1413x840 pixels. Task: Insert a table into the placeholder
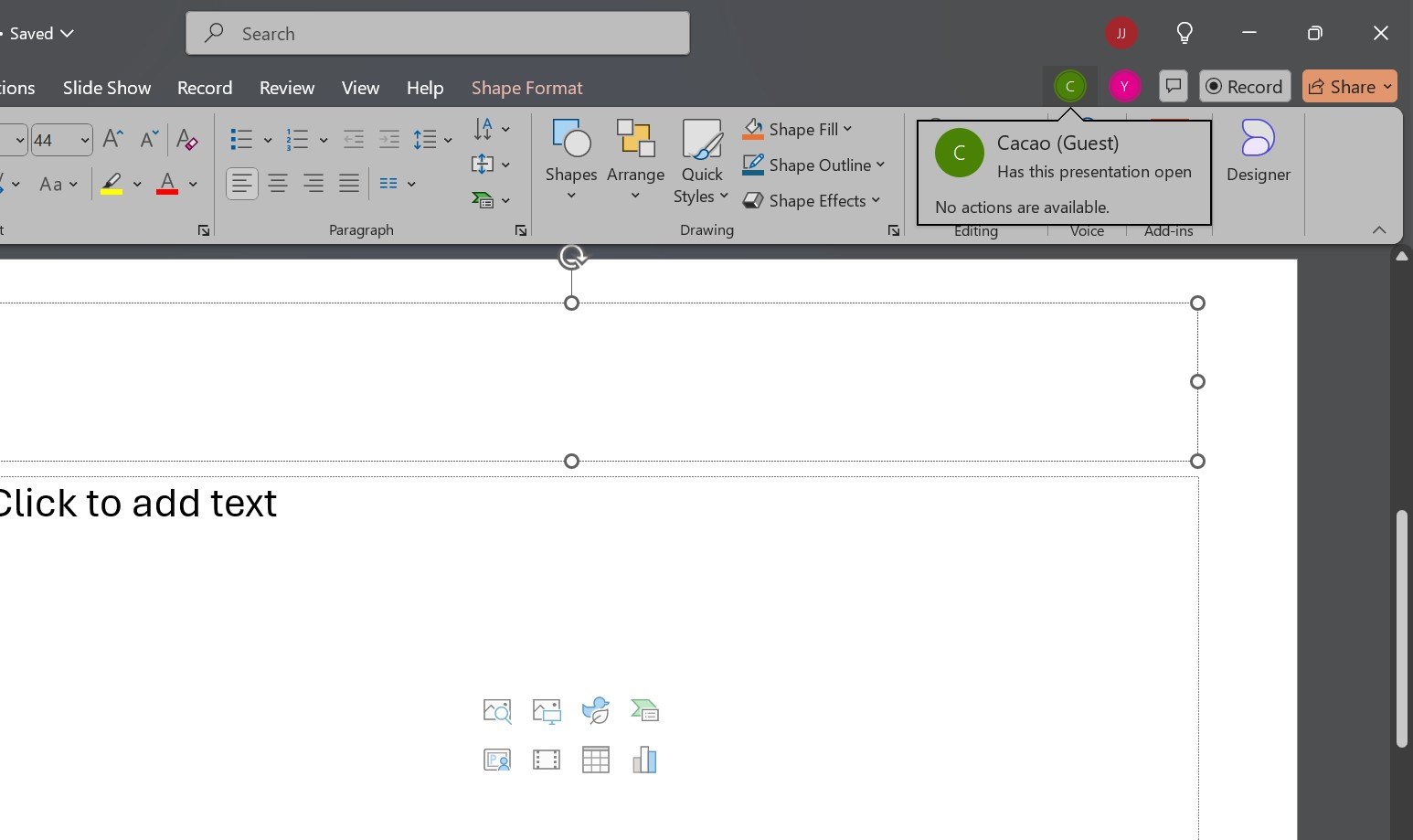click(596, 760)
